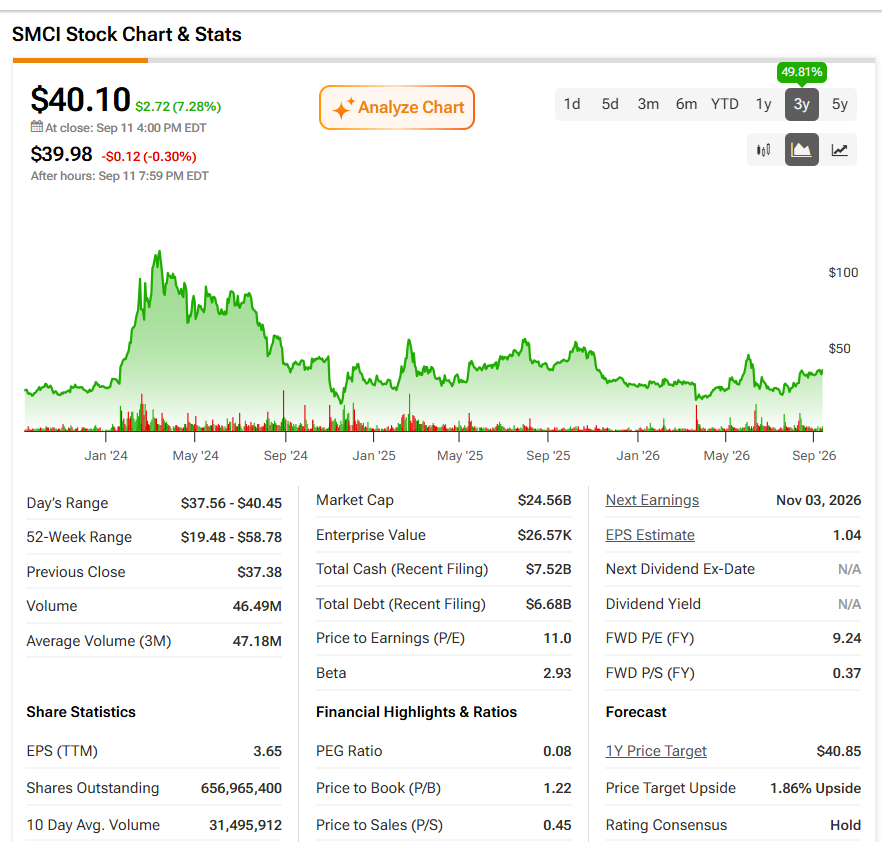Viewport: 882px width, 842px height.
Task: Click the $40.10 closing price
Action: click(80, 100)
